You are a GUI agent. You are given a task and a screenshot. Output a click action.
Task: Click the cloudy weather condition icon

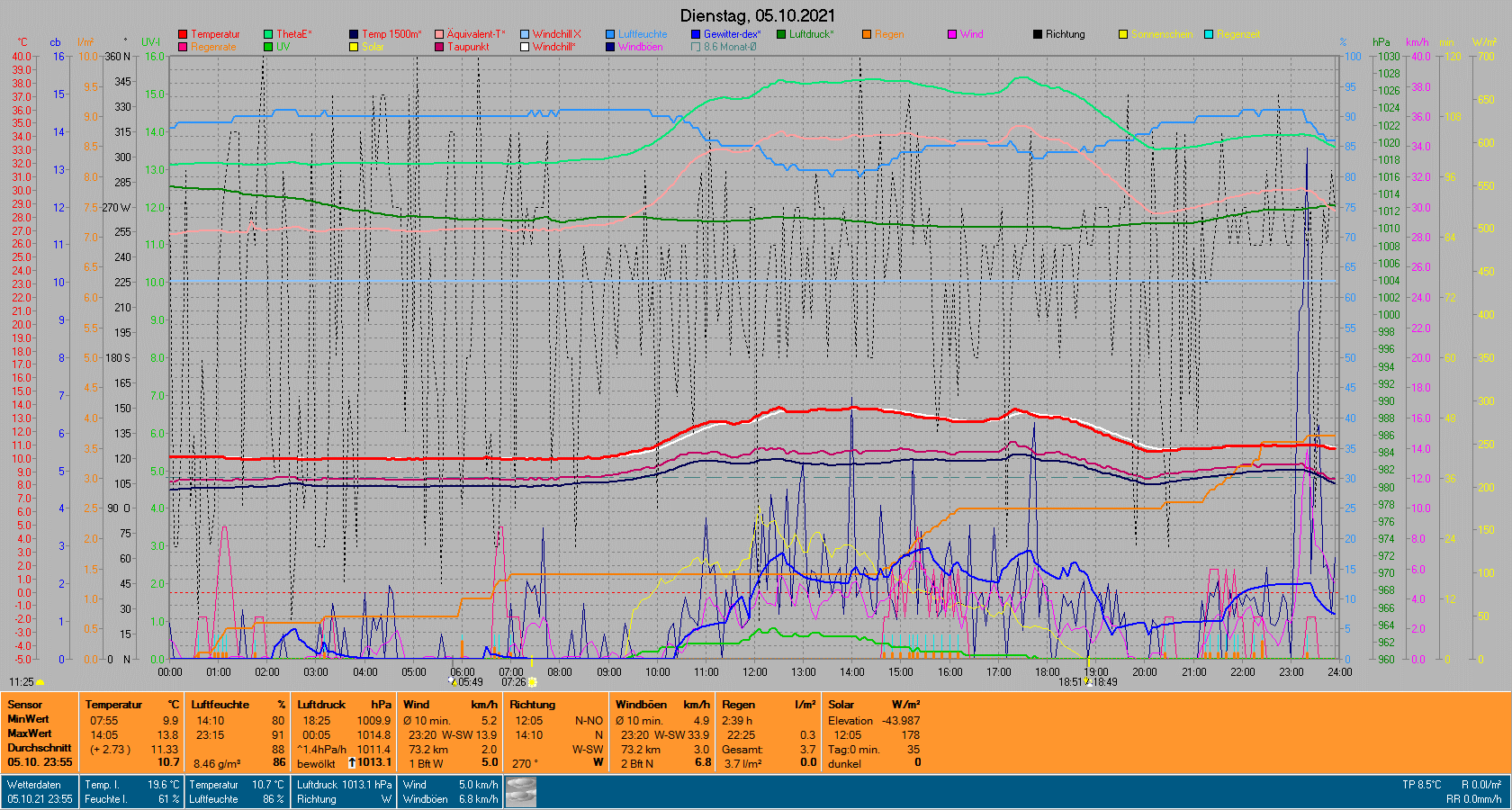pyautogui.click(x=521, y=792)
